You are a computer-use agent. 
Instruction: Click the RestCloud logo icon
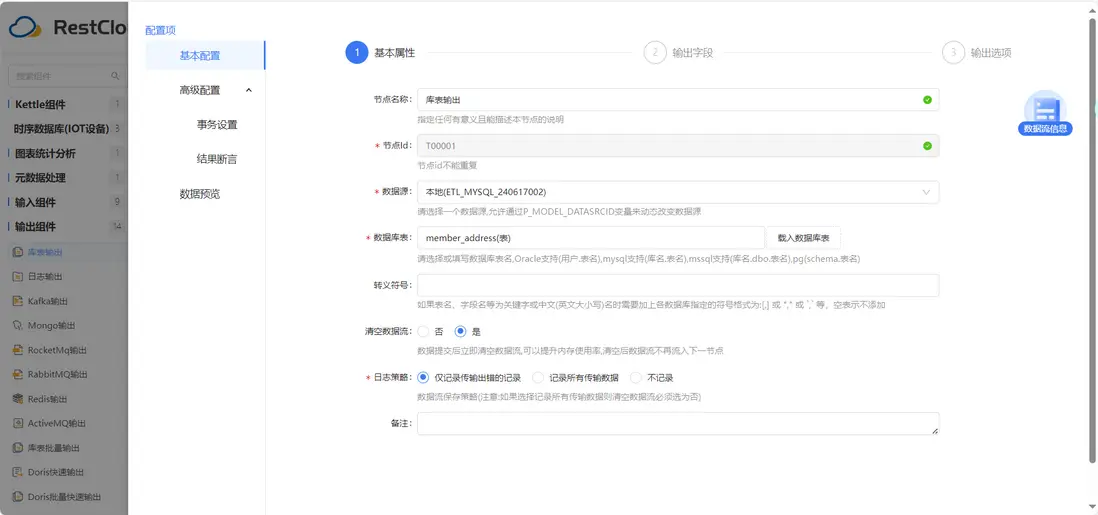pyautogui.click(x=27, y=28)
